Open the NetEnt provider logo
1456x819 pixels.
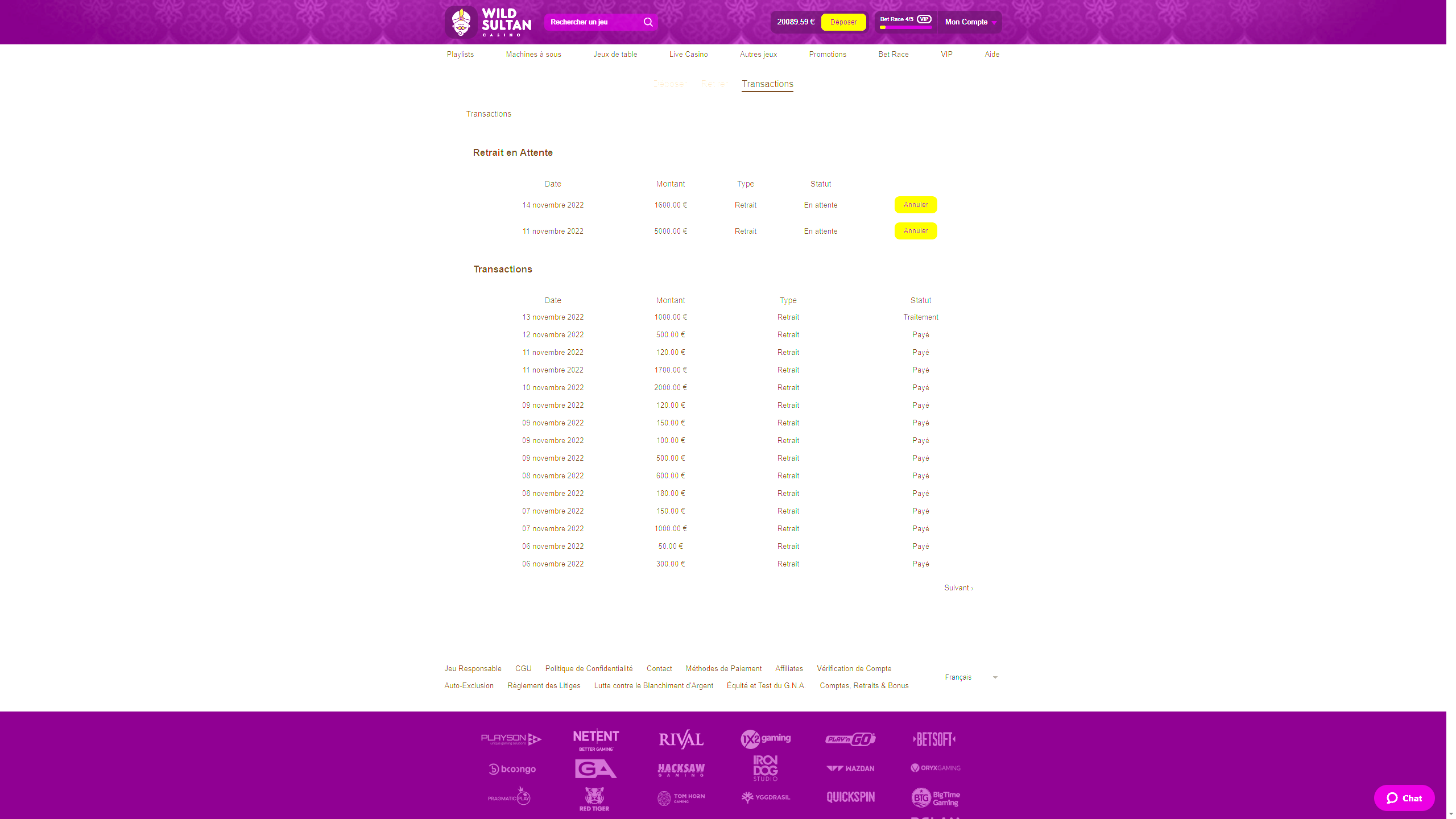(595, 739)
